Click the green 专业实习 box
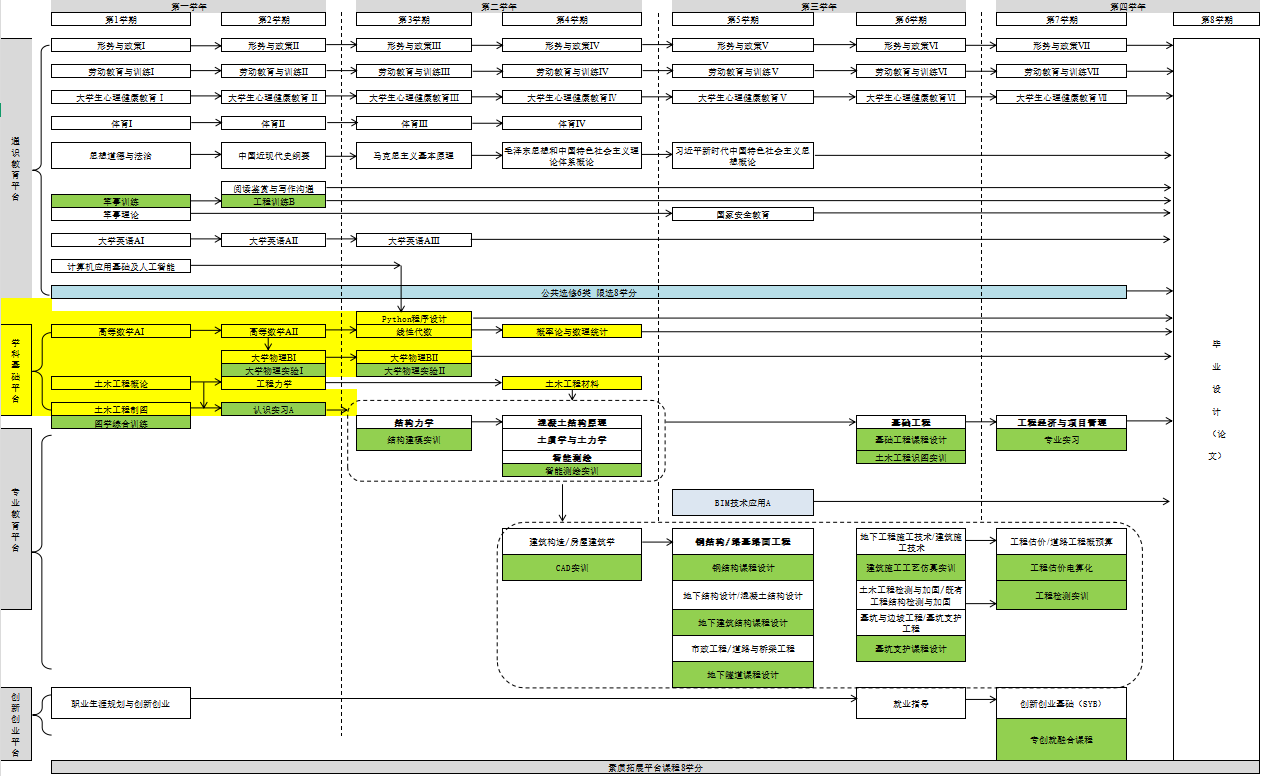The height and width of the screenshot is (776, 1263). point(1061,440)
